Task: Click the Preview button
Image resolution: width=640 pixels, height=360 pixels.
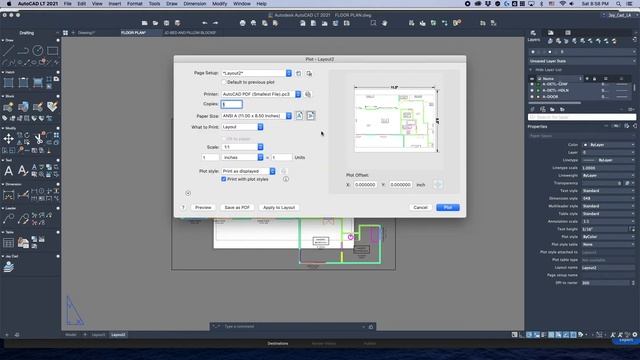Action: (x=203, y=207)
